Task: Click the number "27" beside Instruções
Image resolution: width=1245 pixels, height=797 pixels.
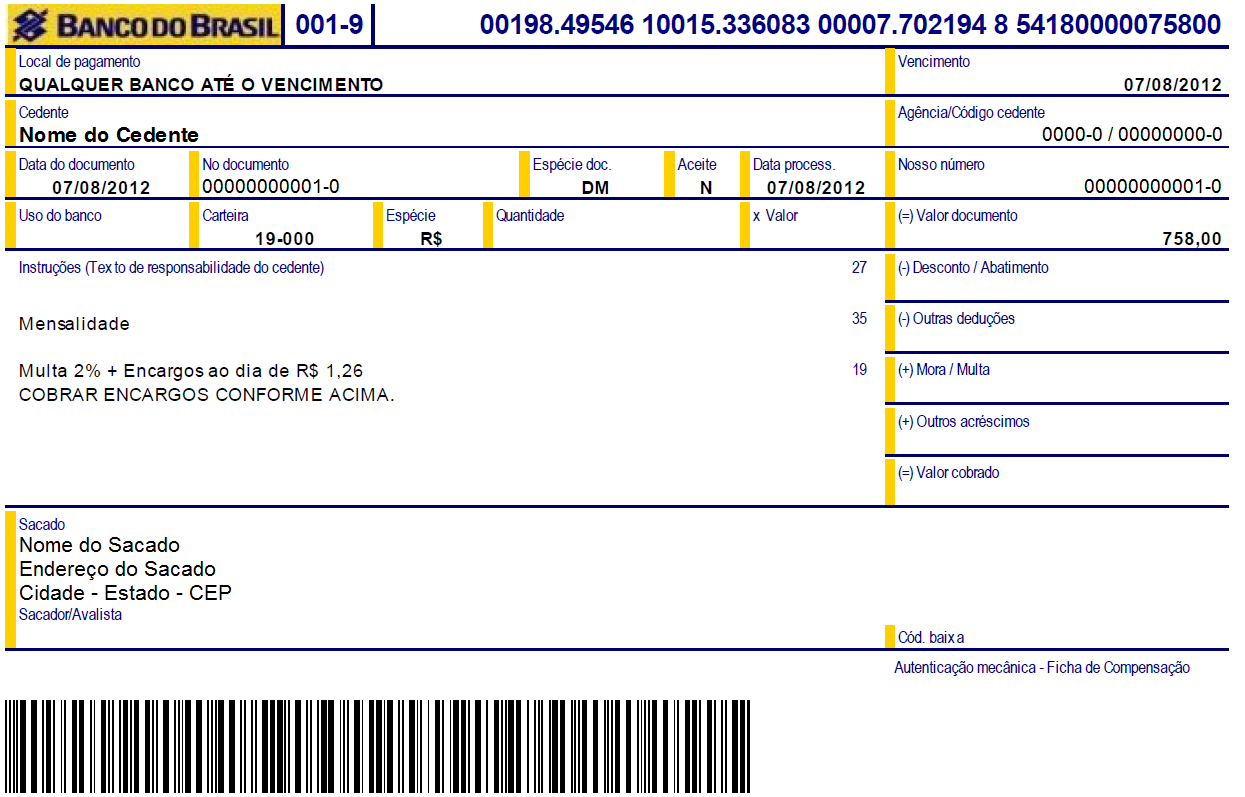Action: [x=859, y=267]
